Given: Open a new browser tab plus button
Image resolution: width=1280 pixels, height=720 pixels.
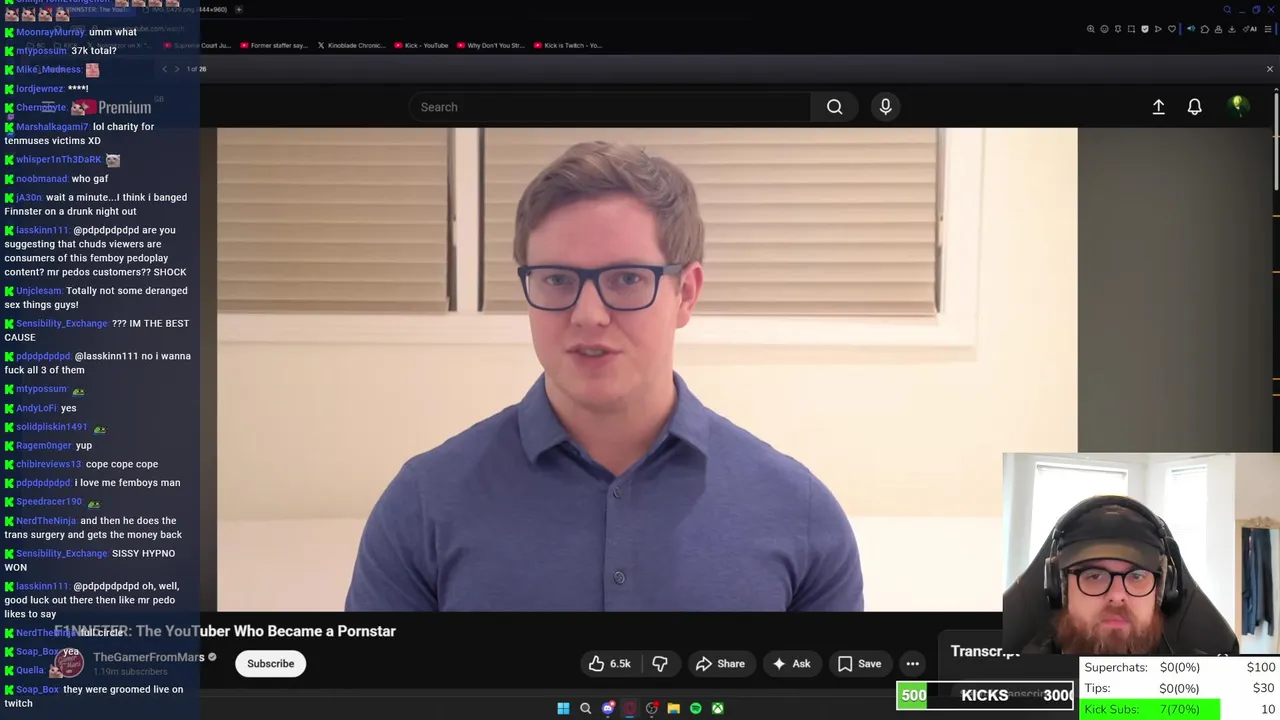Looking at the screenshot, I should click(x=238, y=9).
